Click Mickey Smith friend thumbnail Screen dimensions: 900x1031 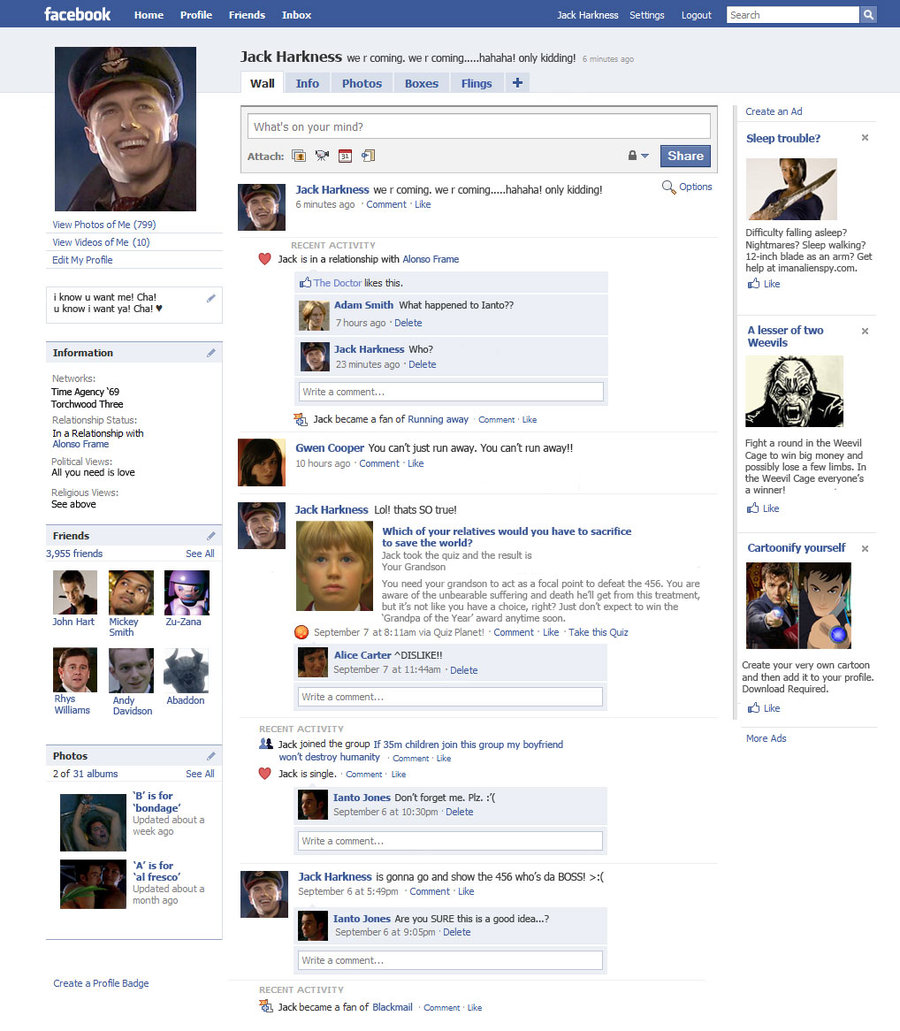tap(131, 592)
